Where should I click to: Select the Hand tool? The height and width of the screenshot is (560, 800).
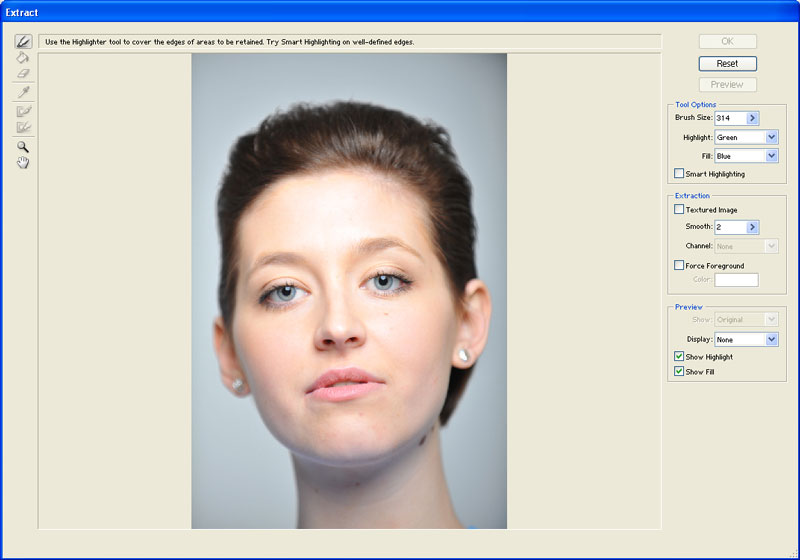tap(23, 162)
